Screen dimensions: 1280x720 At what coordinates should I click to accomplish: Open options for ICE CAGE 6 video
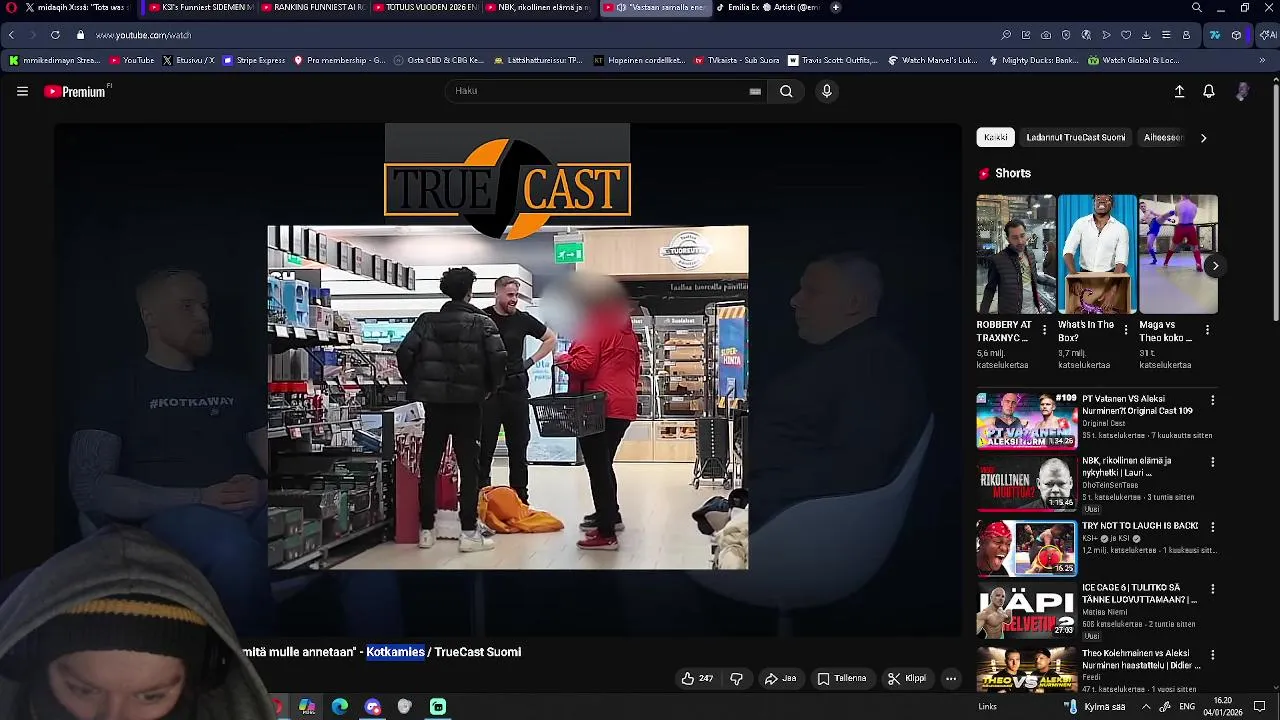click(x=1212, y=589)
